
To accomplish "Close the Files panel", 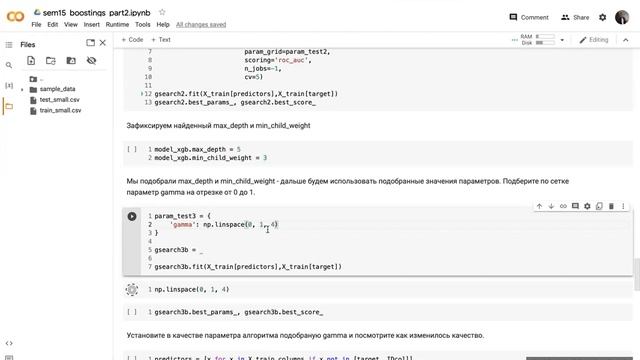I will 103,42.
